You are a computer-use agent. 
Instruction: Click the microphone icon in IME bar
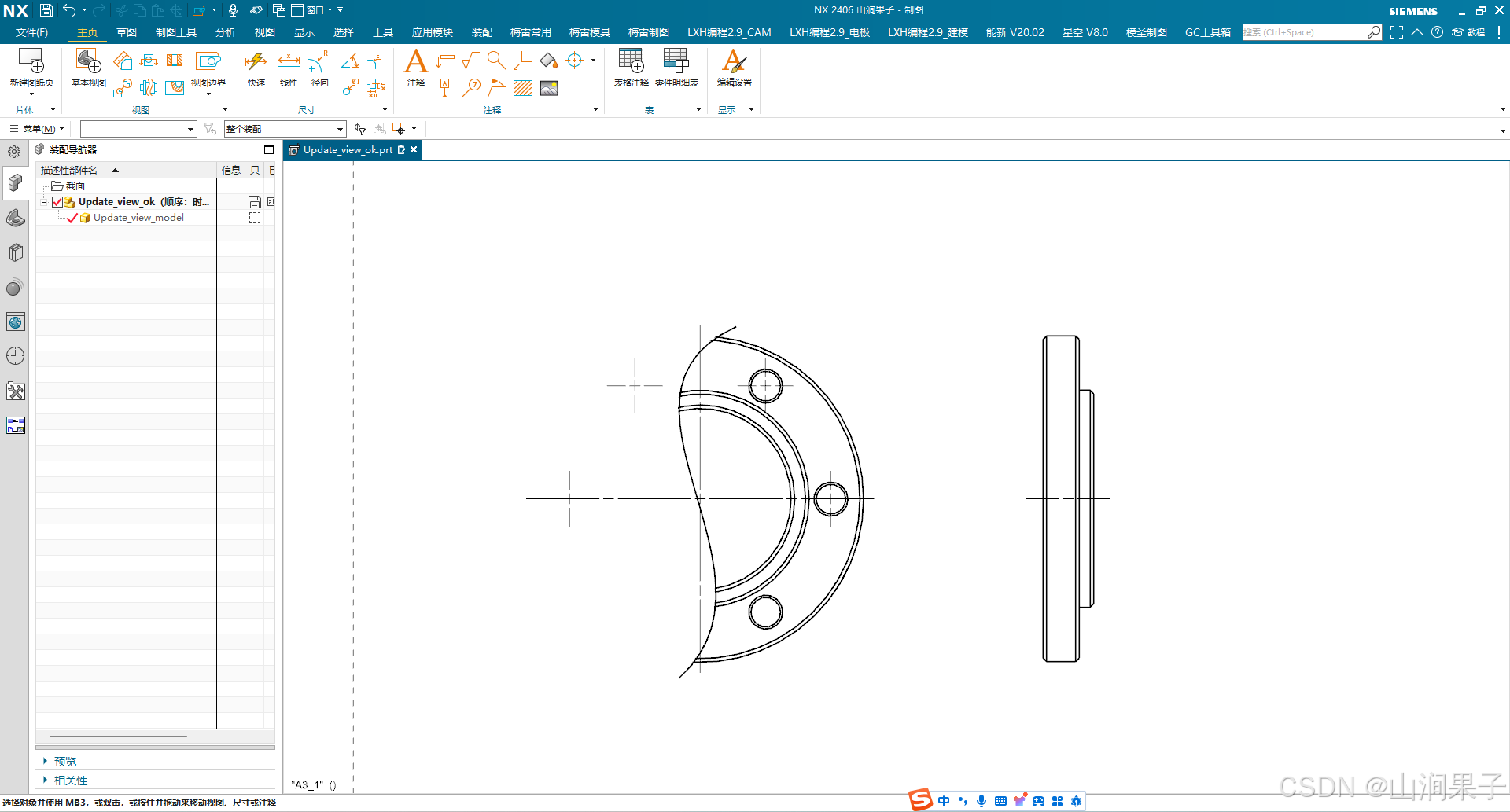(x=981, y=801)
